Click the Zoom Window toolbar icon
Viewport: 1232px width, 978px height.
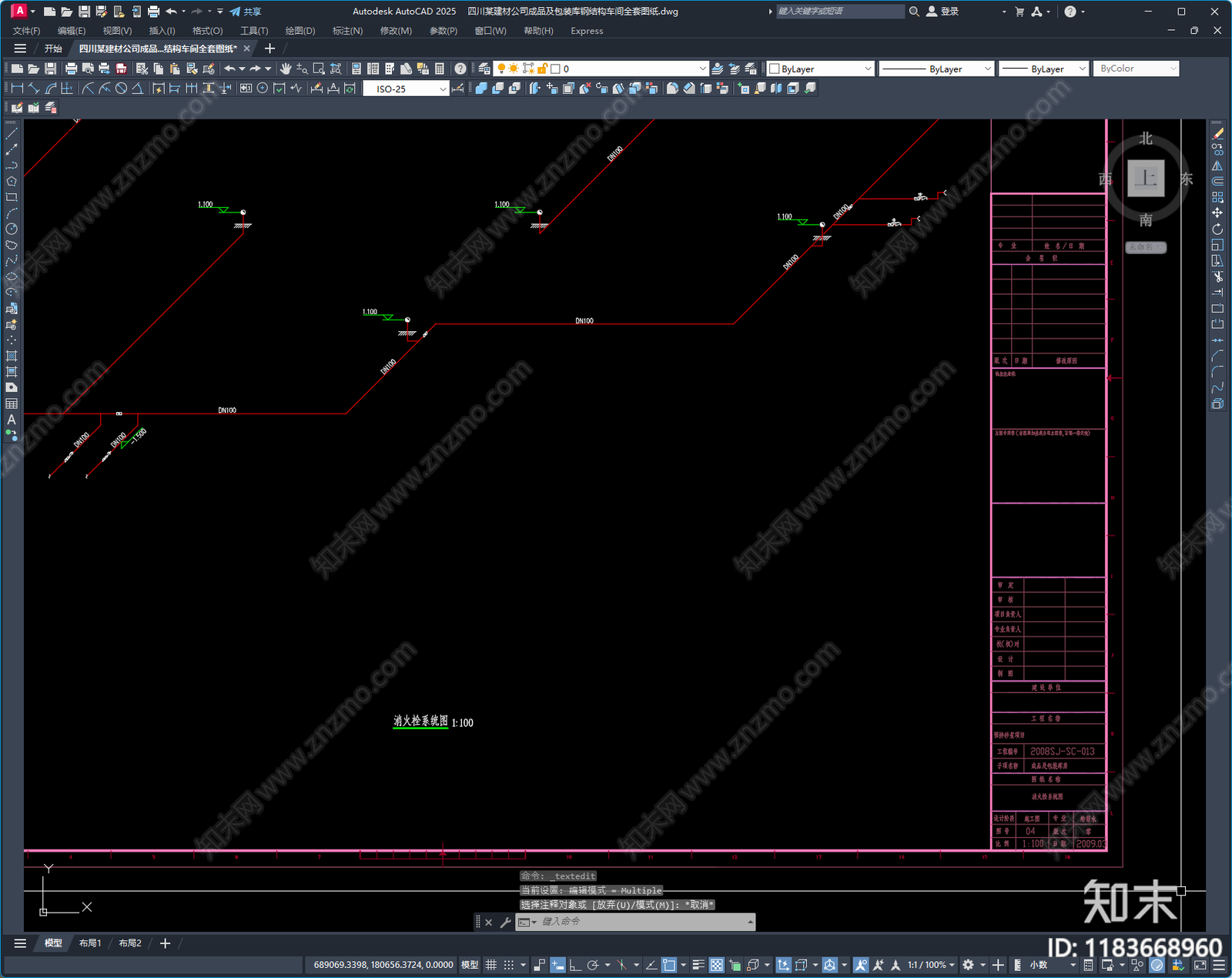pos(319,69)
